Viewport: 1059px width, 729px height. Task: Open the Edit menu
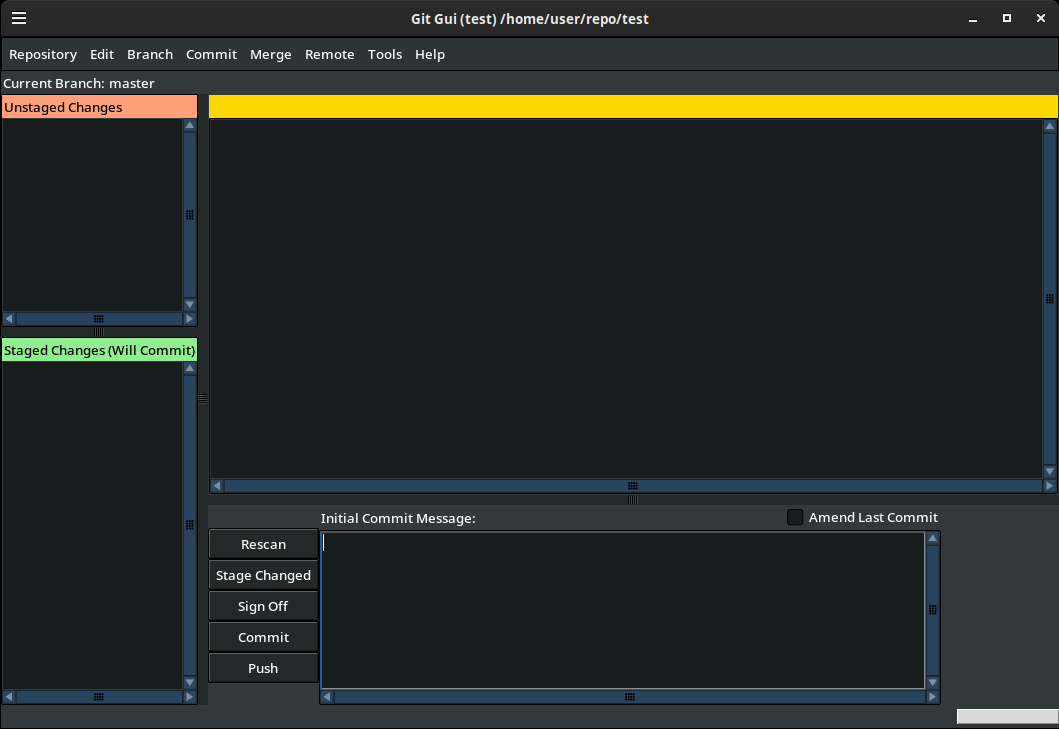[x=102, y=55]
